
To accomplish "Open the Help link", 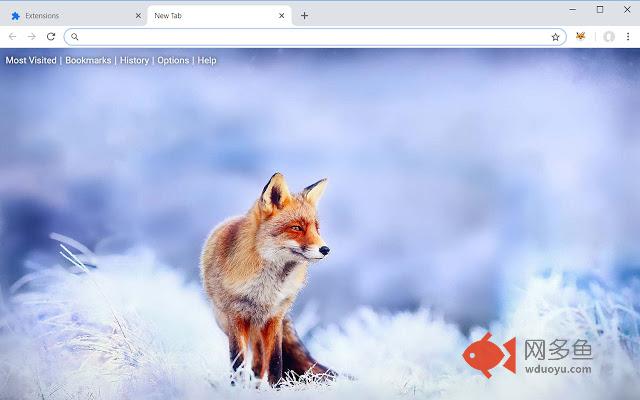I will point(207,60).
